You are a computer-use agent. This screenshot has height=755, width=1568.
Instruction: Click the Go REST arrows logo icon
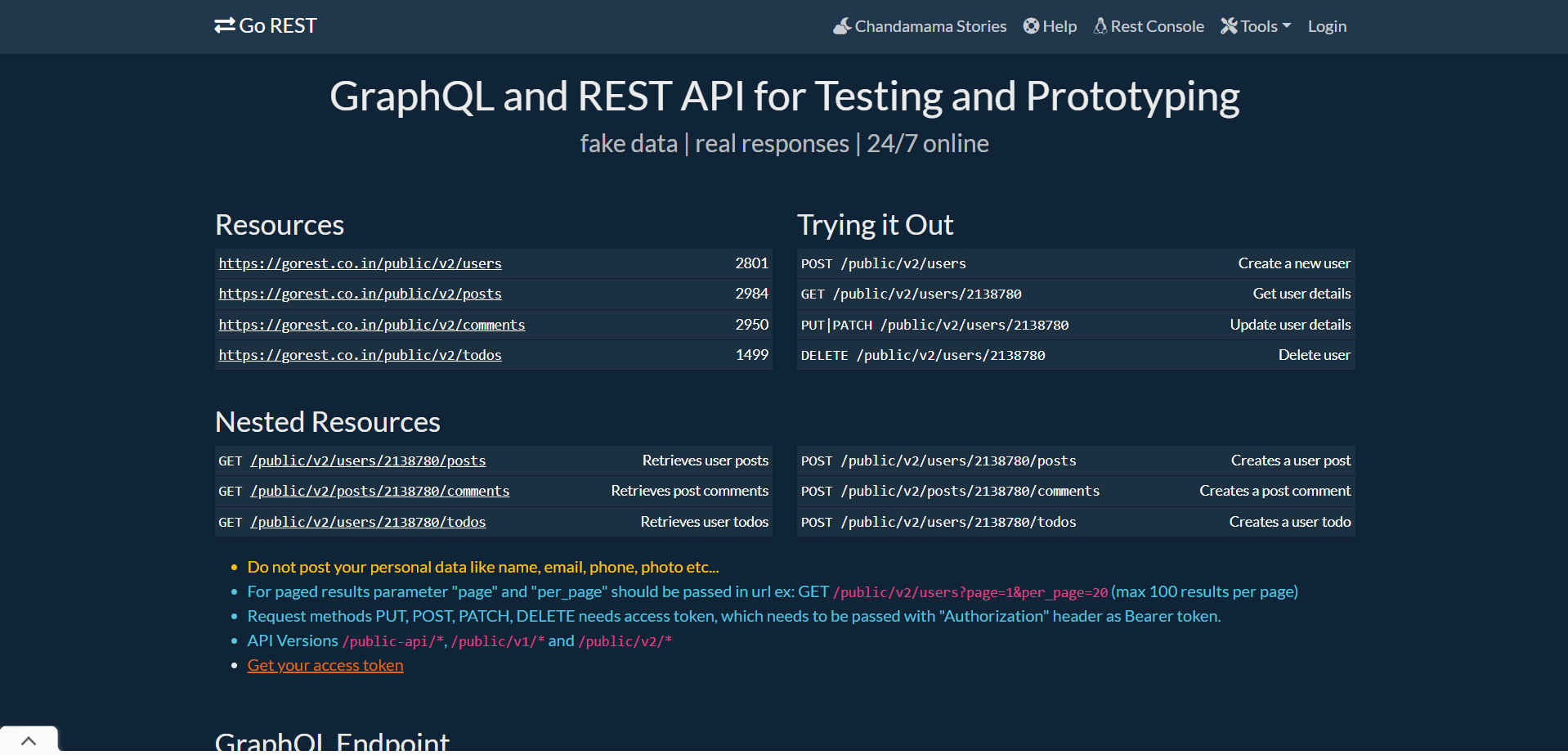pos(225,26)
